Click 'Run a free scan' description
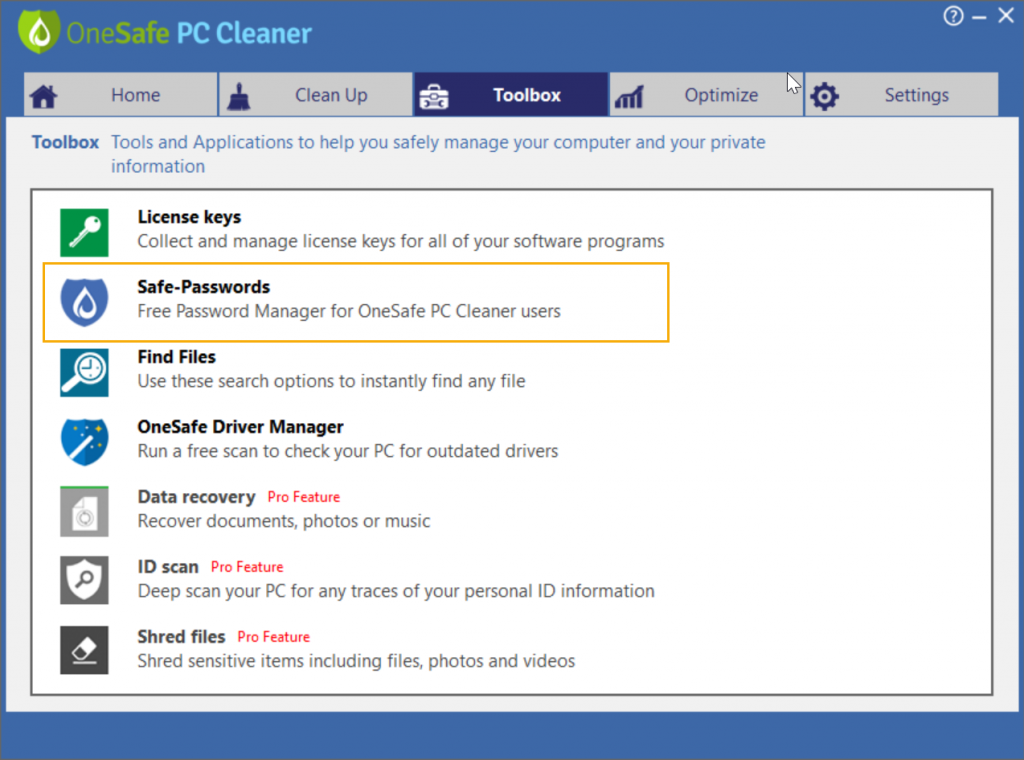 (347, 451)
